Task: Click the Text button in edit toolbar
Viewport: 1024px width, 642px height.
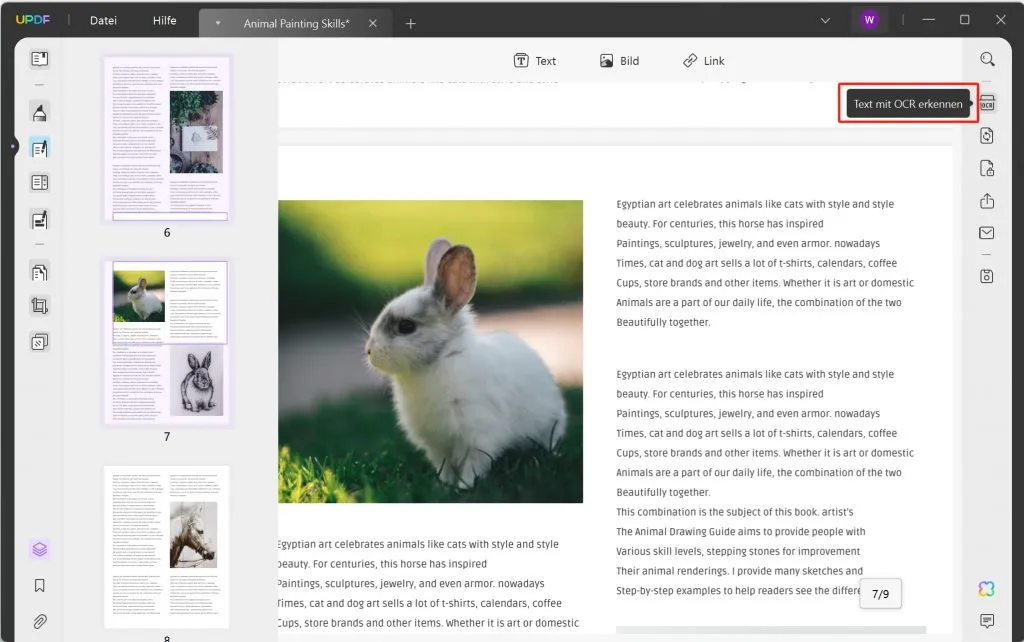Action: tap(535, 61)
